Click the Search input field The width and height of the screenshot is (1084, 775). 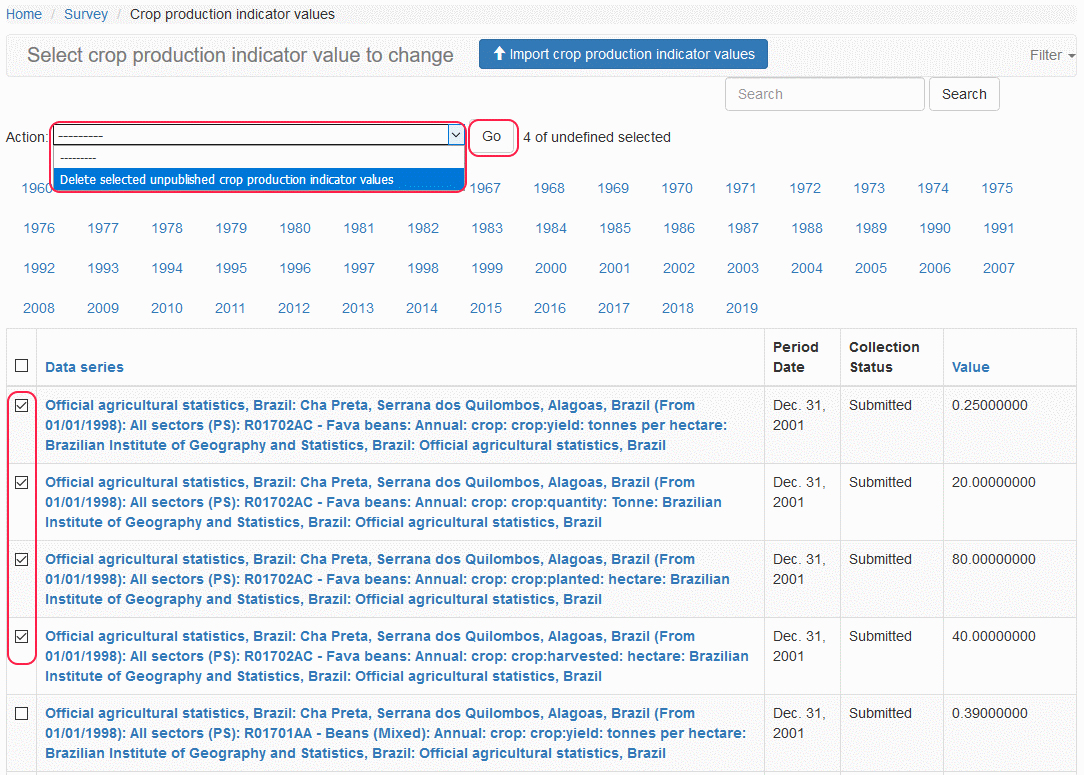[824, 94]
